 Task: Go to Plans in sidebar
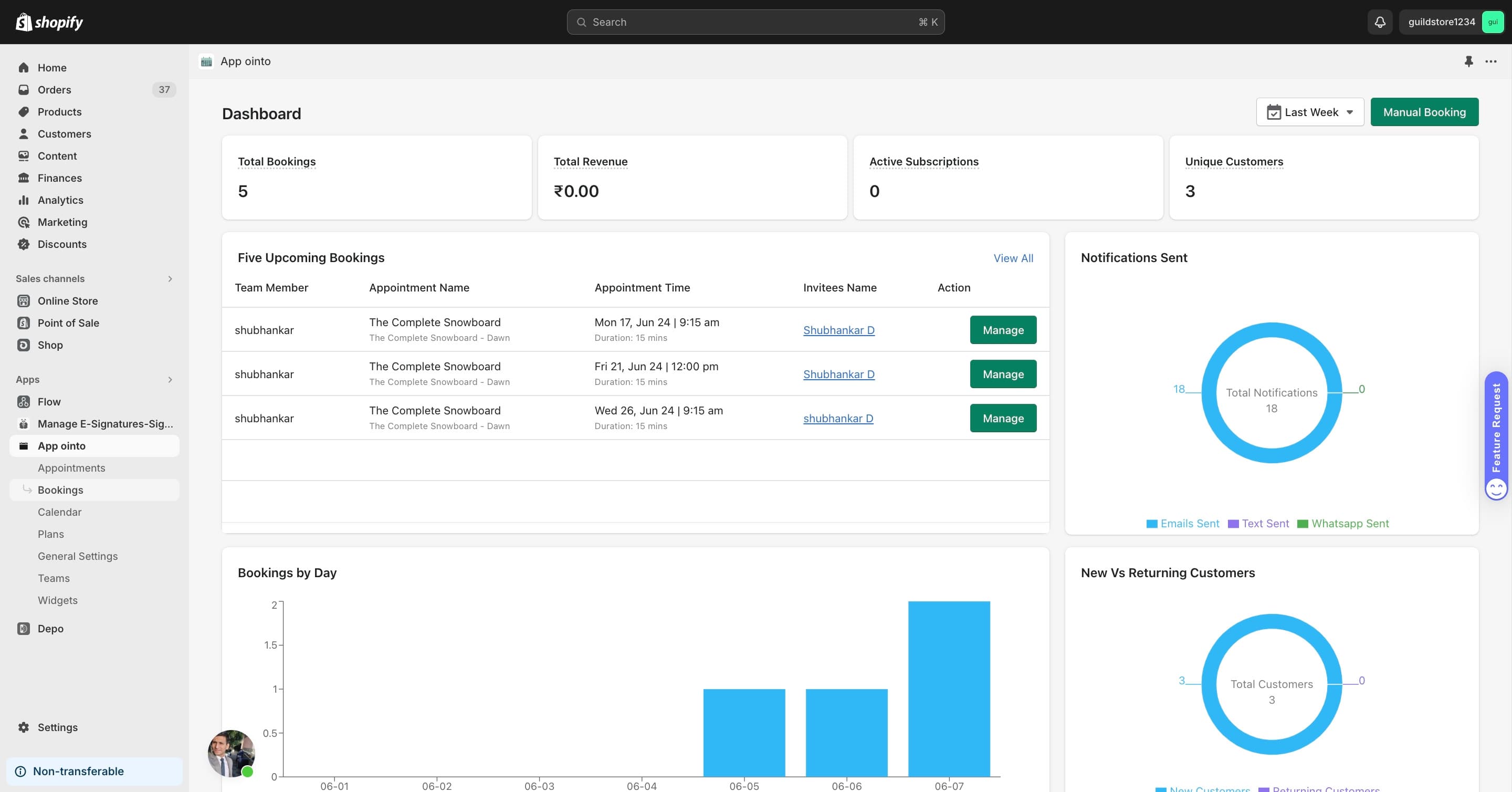coord(51,534)
